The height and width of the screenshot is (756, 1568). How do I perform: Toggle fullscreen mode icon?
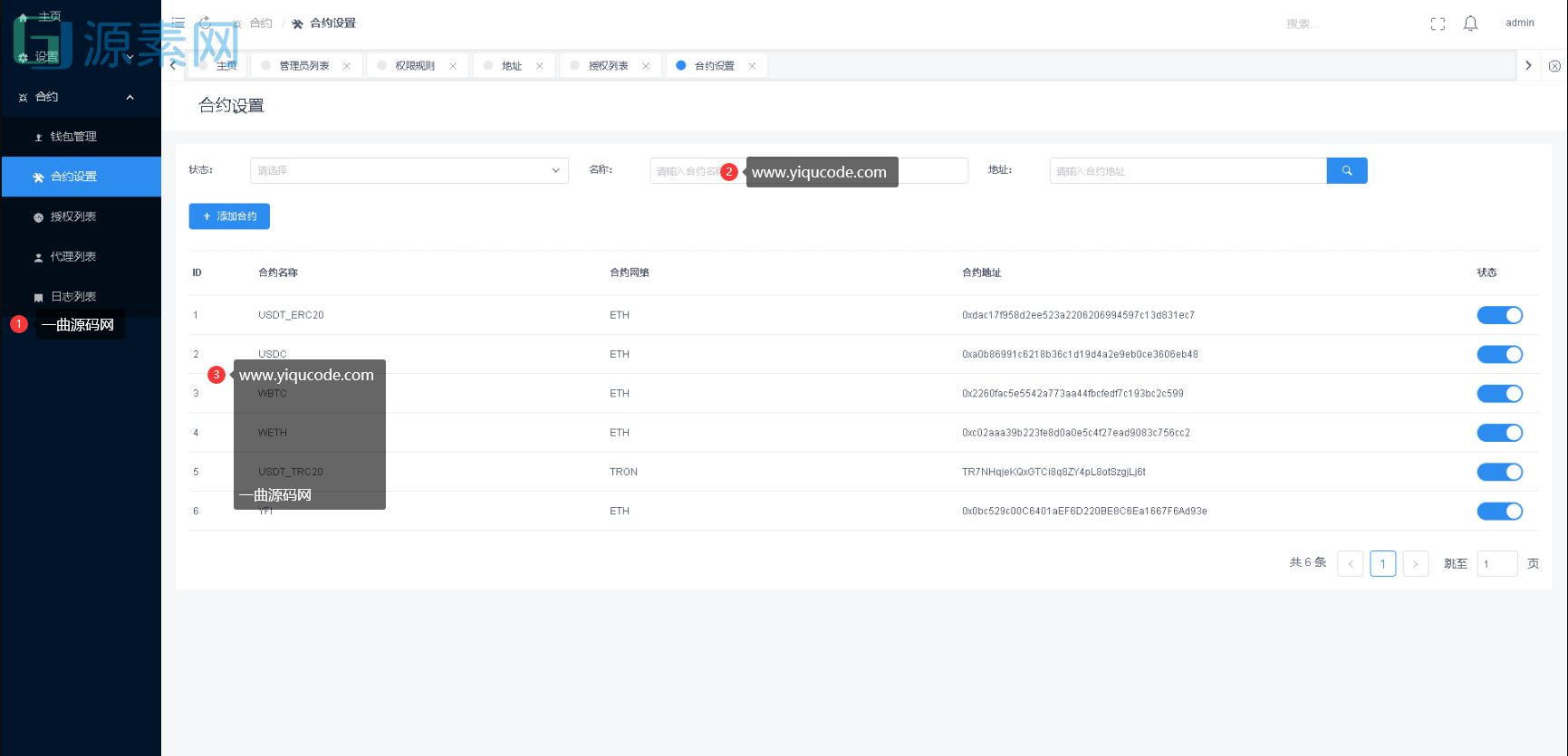coord(1438,24)
